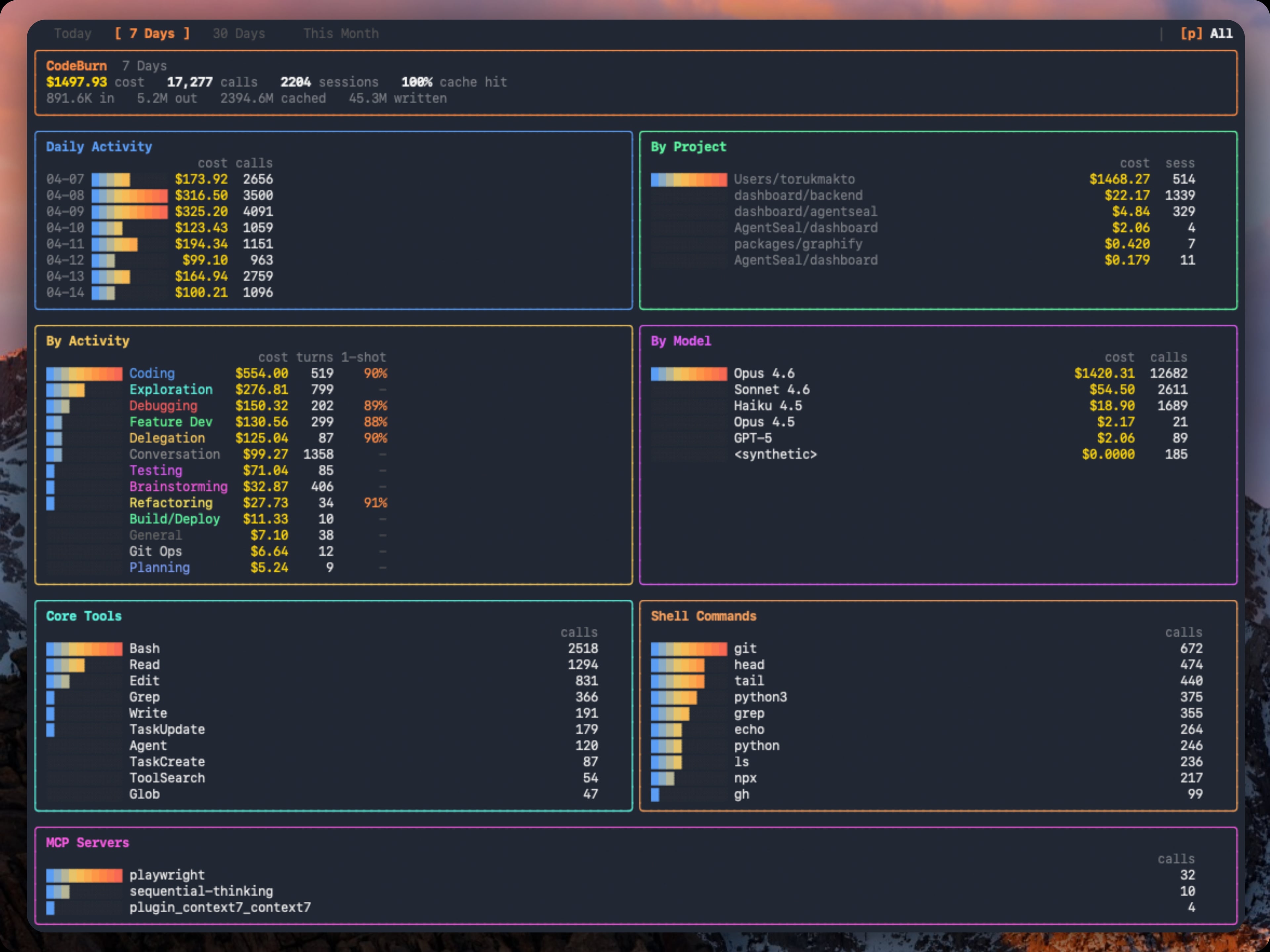Re-select the active 7 Days tab
The image size is (1270, 952).
tap(153, 33)
